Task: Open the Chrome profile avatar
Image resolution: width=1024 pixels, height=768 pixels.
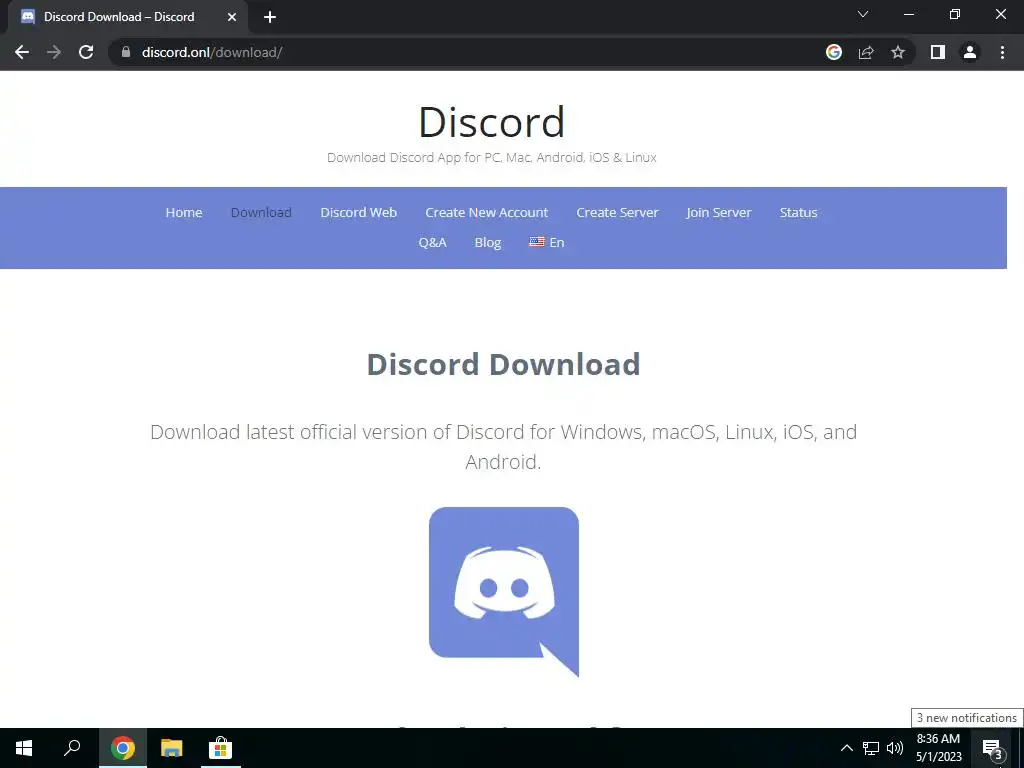Action: pyautogui.click(x=970, y=52)
